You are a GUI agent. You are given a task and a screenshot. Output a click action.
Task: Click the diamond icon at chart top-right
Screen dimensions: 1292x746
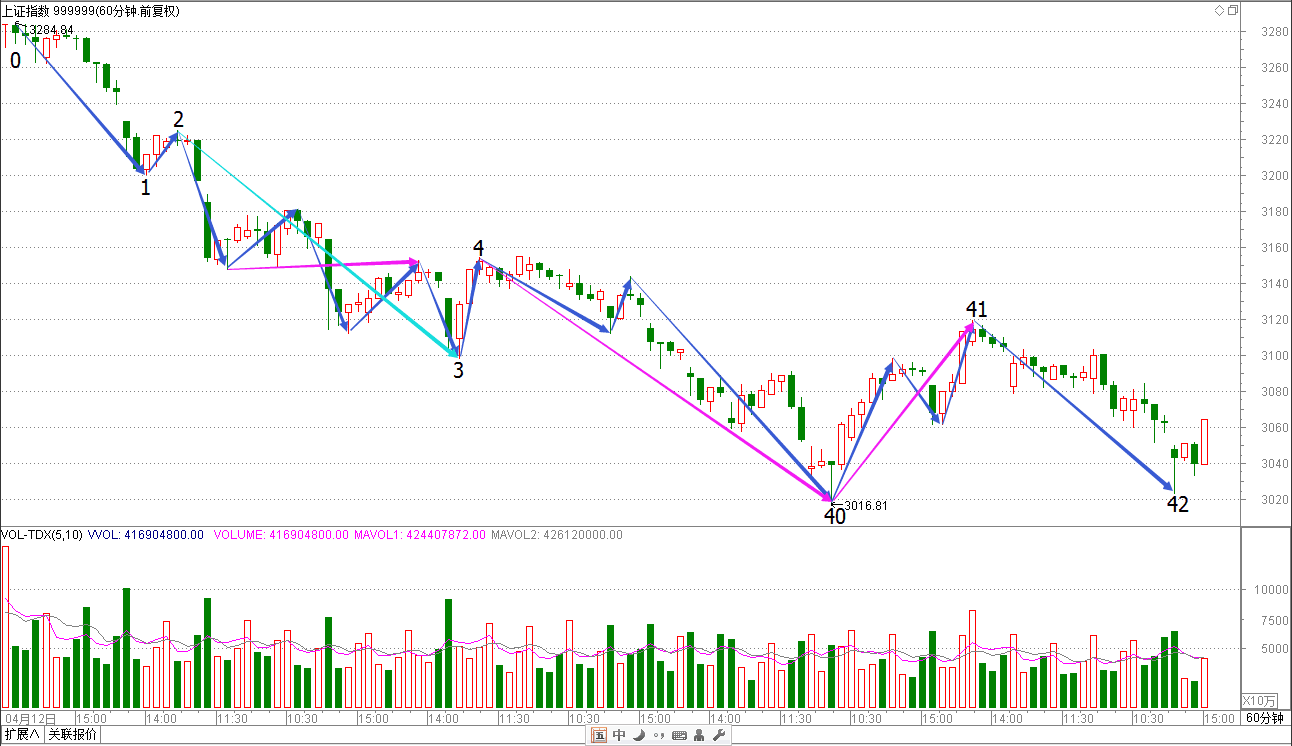click(1219, 10)
